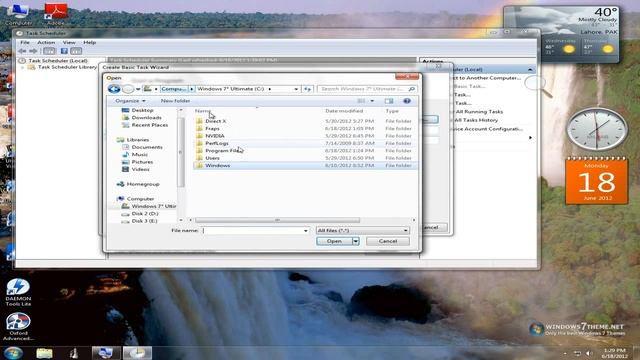Click the Forward arrow in Open dialog
Viewport: 640px width, 360px height.
(128, 89)
